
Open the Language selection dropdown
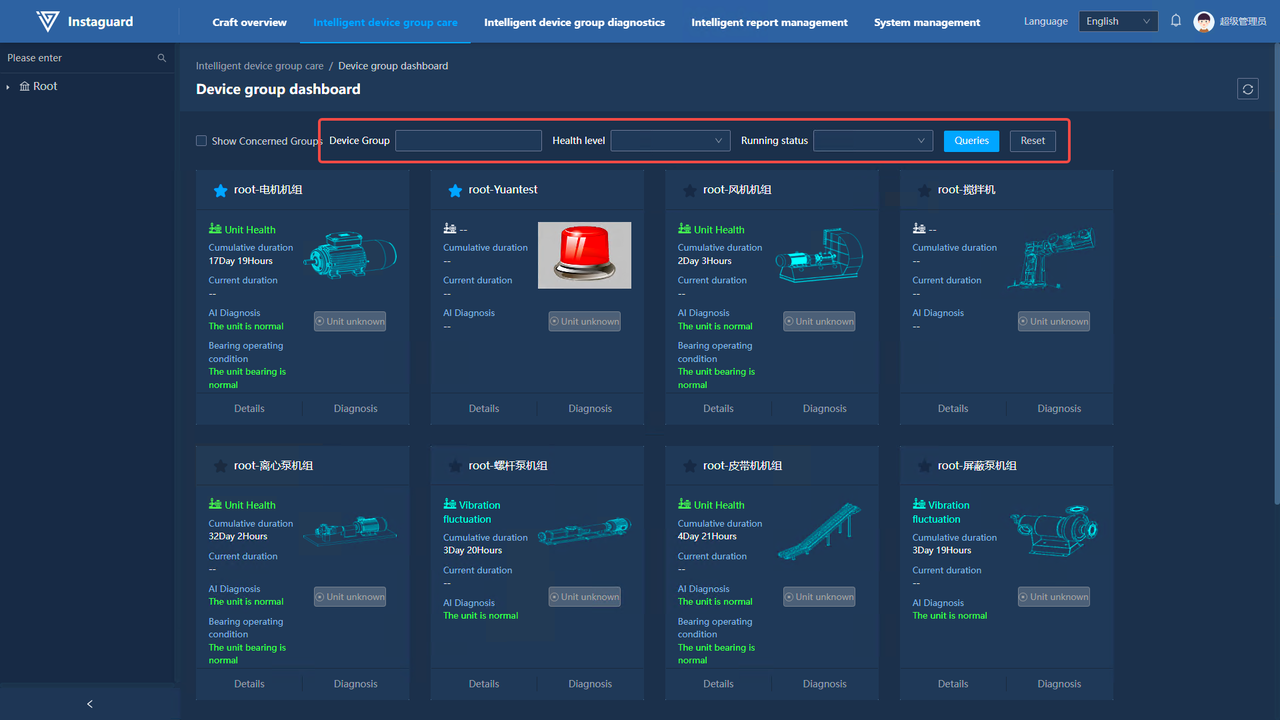tap(1118, 22)
